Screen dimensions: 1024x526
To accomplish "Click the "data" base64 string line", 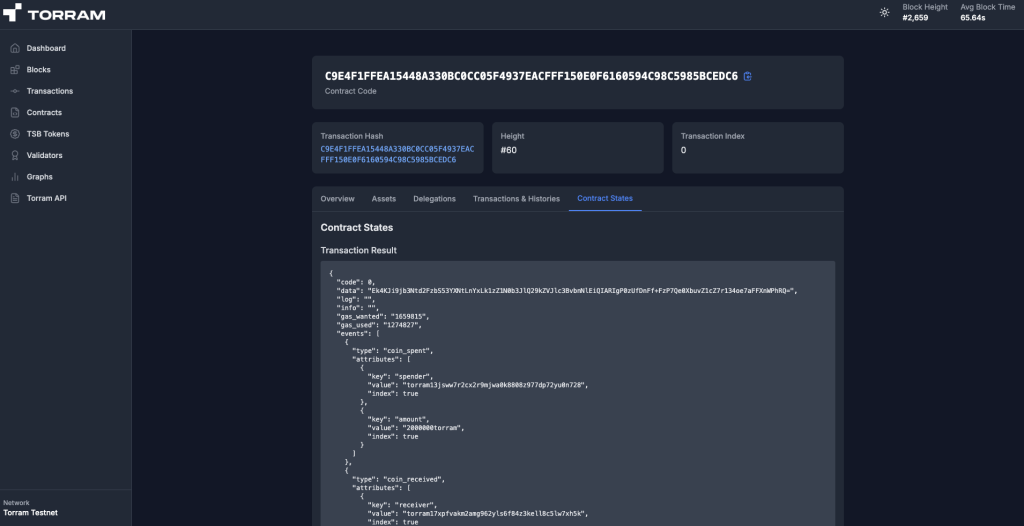I will 567,291.
